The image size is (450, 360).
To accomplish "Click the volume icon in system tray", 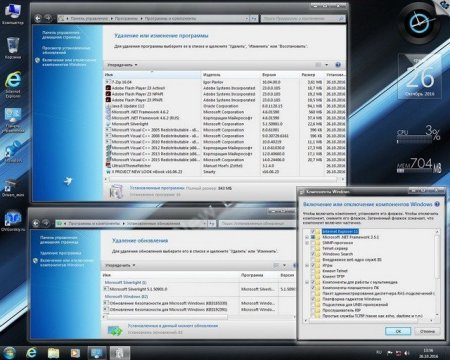I will click(x=407, y=353).
